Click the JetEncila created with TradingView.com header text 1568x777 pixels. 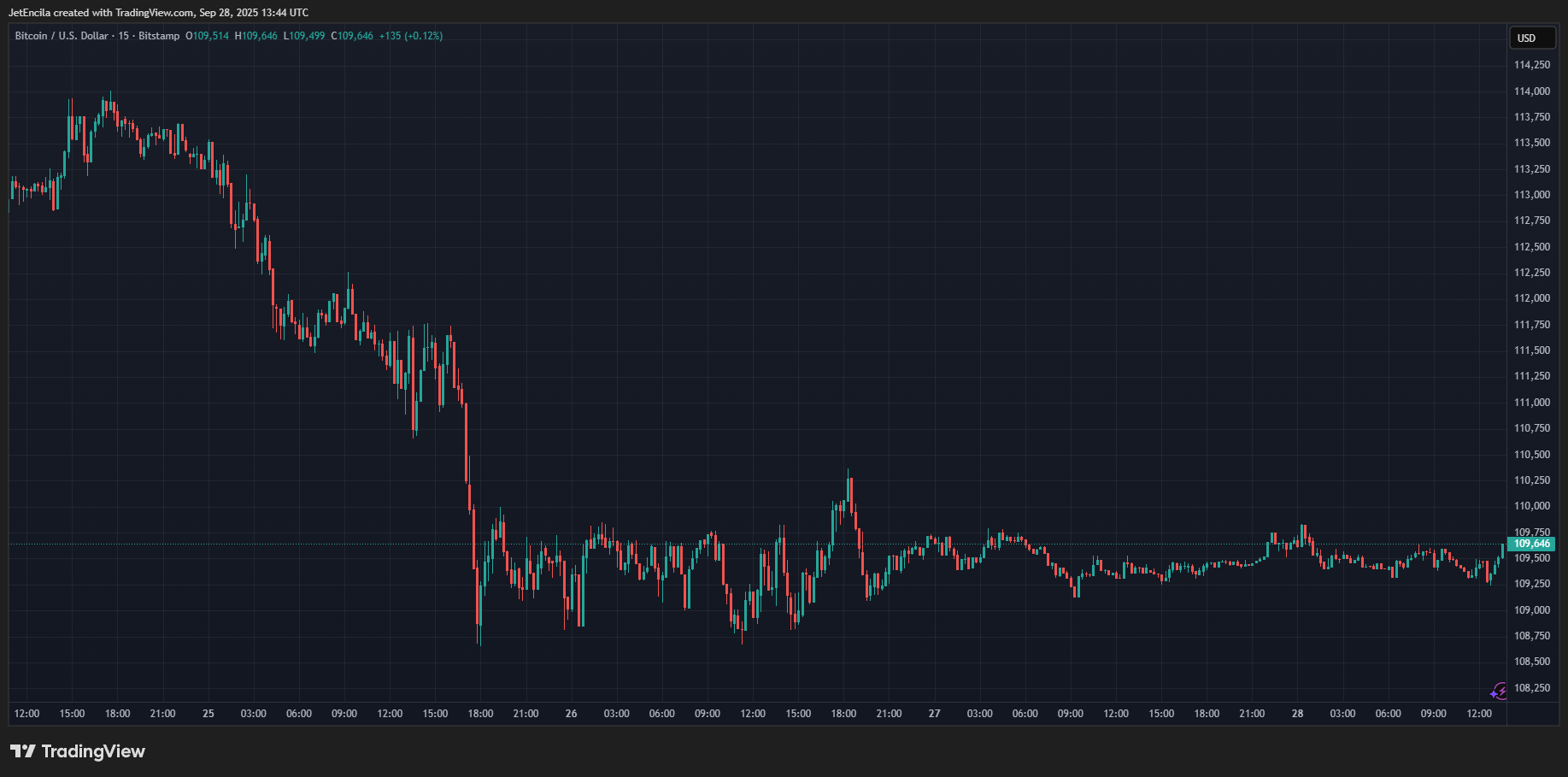click(158, 13)
